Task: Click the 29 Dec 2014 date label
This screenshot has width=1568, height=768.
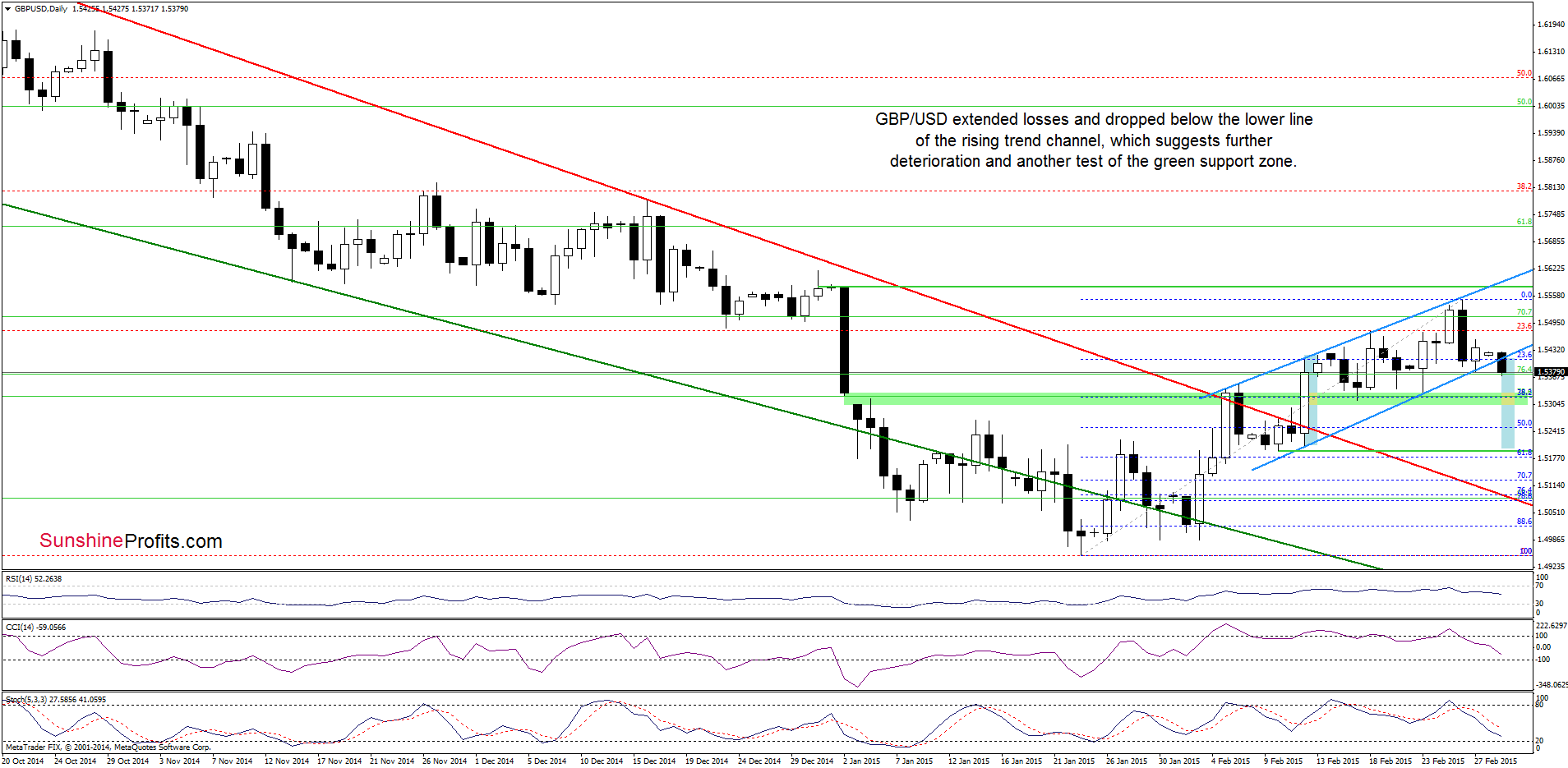Action: point(812,761)
